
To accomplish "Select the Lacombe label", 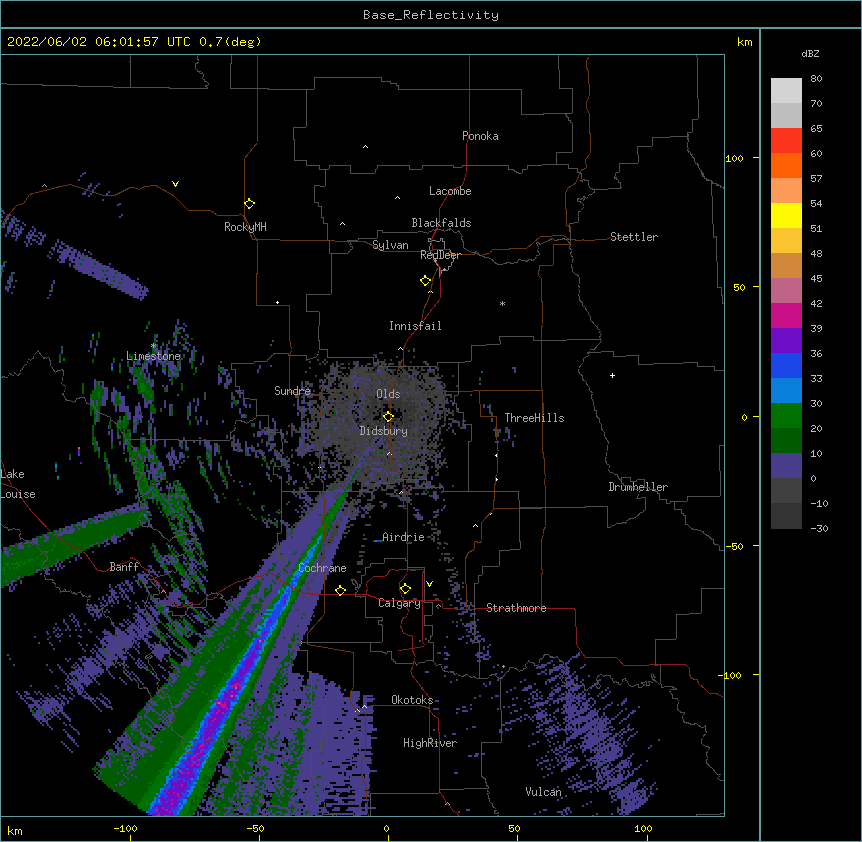I will [450, 191].
